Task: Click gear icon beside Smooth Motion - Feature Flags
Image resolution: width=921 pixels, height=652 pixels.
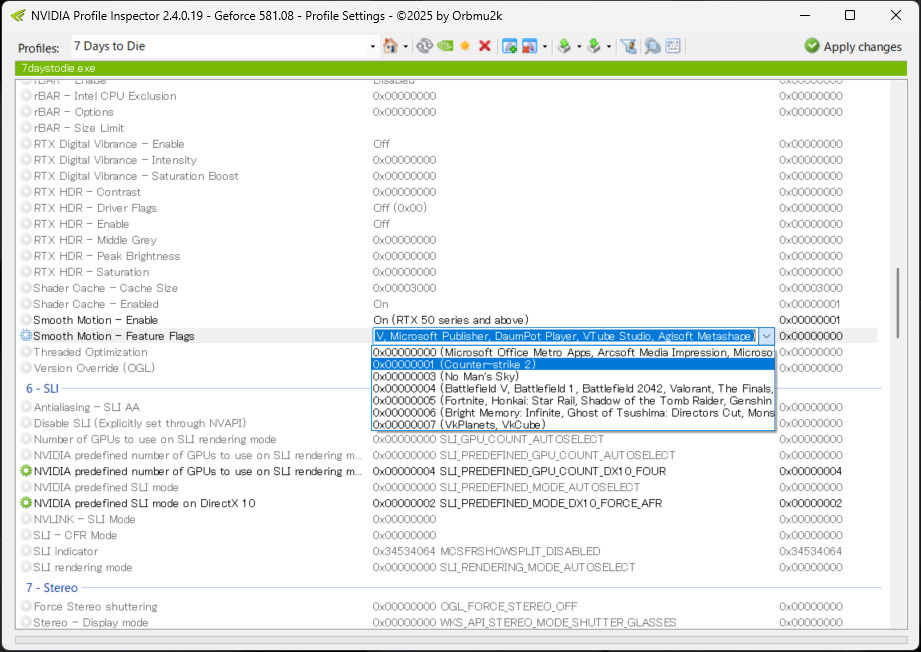Action: 26,335
